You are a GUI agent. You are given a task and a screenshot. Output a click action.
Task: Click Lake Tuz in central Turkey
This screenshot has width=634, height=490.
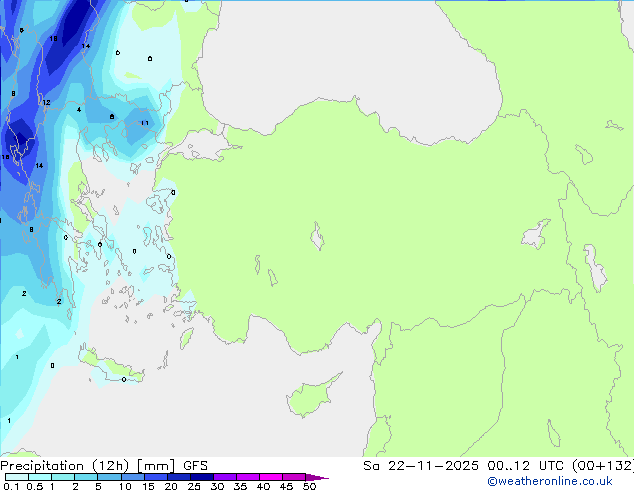pos(317,236)
